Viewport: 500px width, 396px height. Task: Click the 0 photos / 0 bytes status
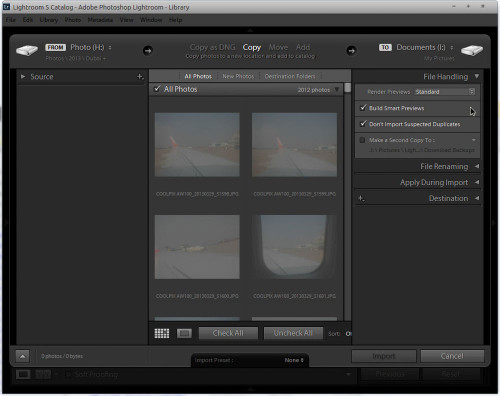(x=62, y=356)
